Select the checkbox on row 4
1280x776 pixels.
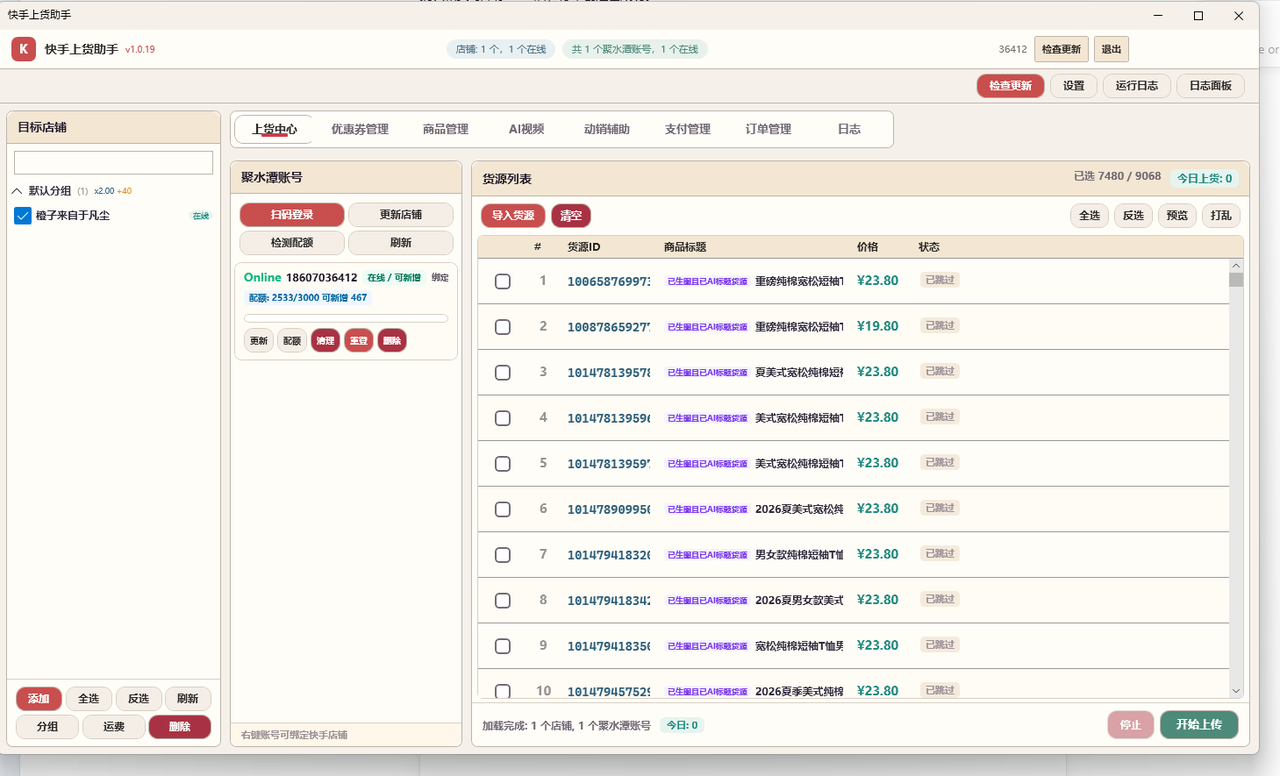pos(503,418)
